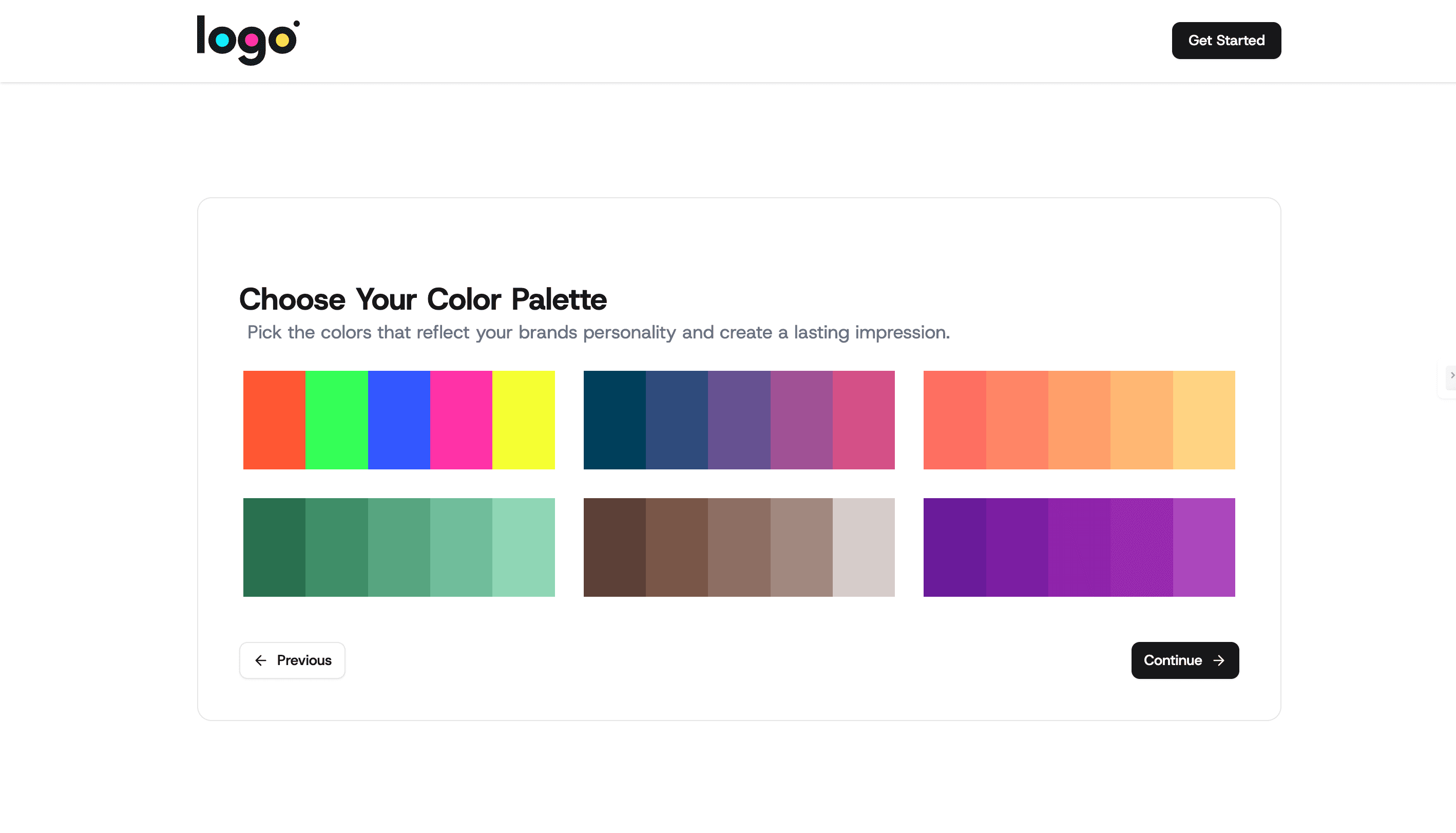Click the Get Started button
The width and height of the screenshot is (1456, 833).
pyautogui.click(x=1226, y=41)
